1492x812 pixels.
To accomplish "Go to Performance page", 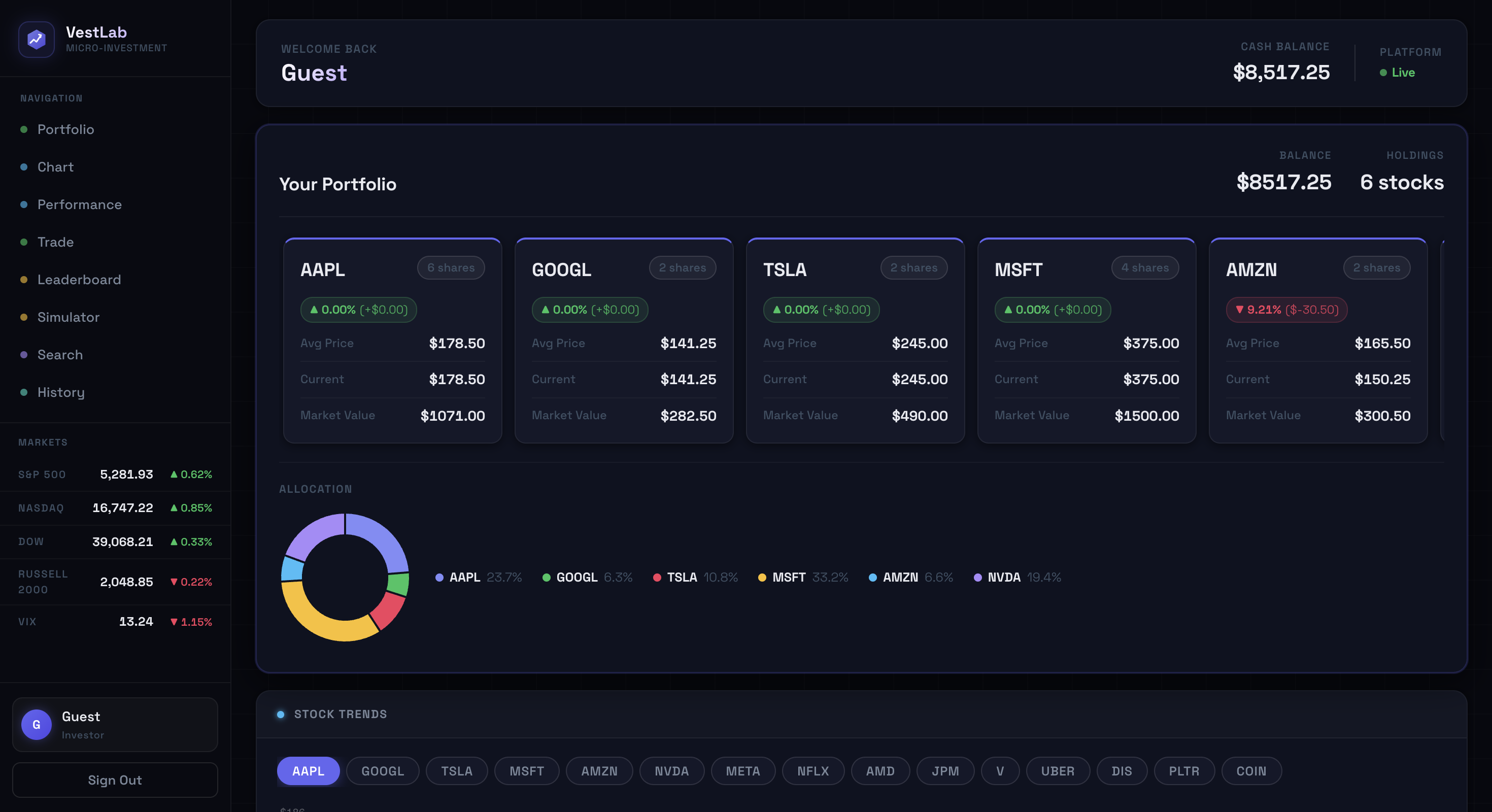I will tap(115, 205).
